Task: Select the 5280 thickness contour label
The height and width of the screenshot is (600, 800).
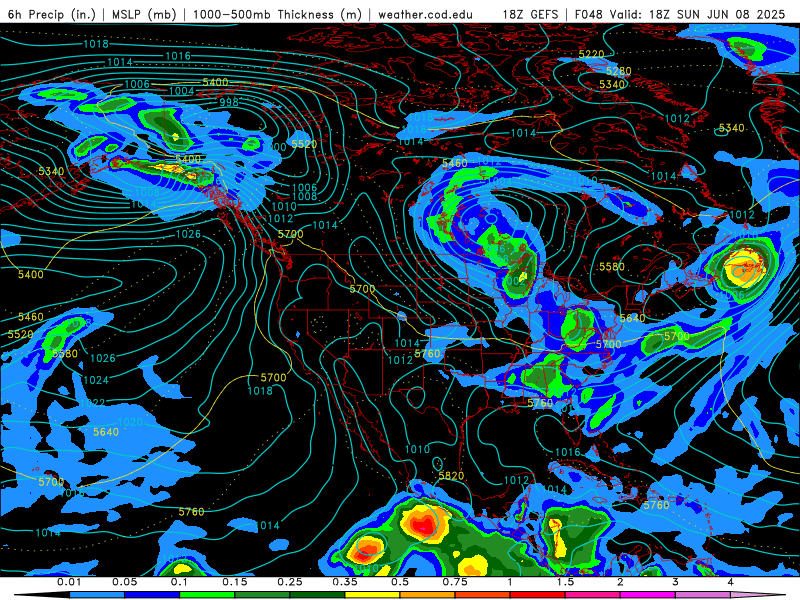Action: pyautogui.click(x=618, y=71)
